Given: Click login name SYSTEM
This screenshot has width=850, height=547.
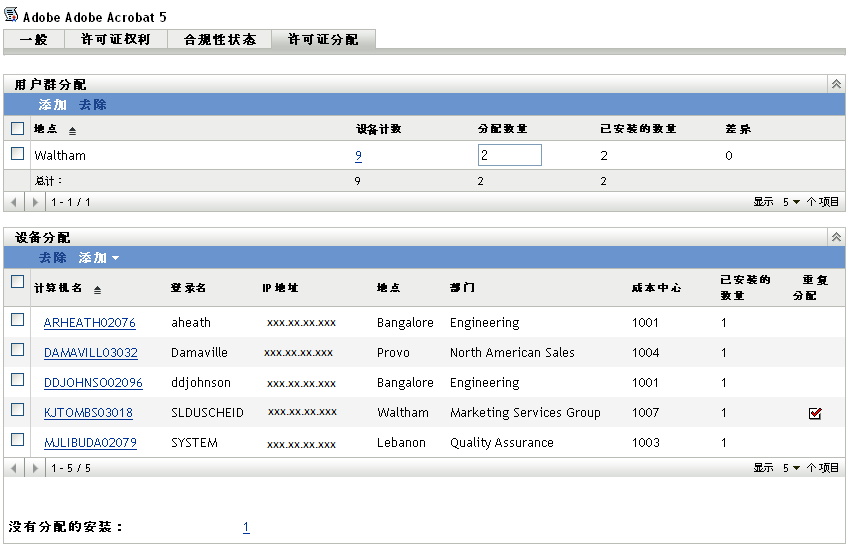Looking at the screenshot, I should pos(194,442).
